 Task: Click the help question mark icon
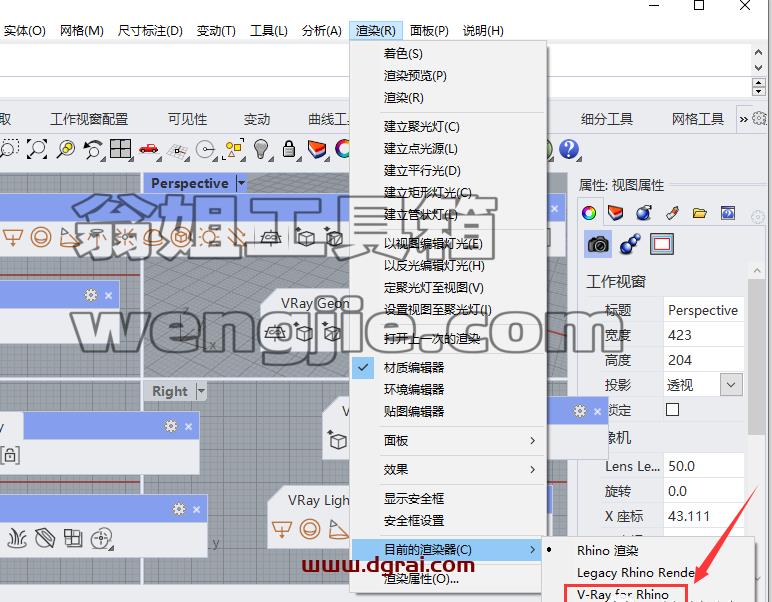pyautogui.click(x=569, y=149)
